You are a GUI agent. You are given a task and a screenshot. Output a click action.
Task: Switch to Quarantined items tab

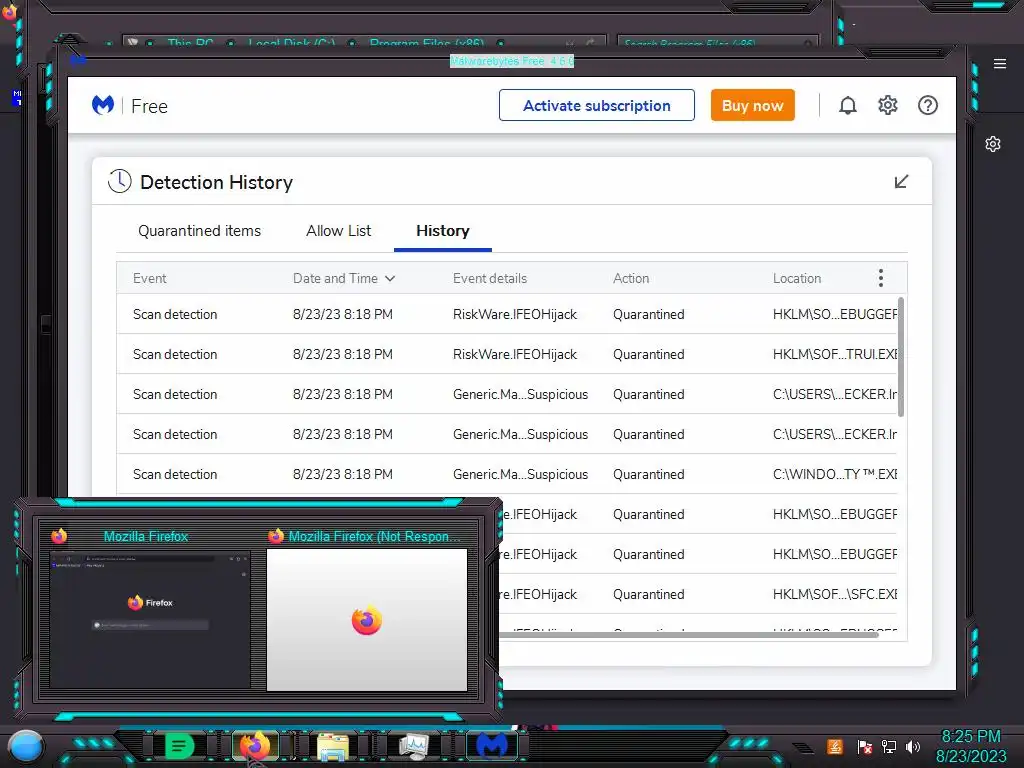click(x=199, y=231)
